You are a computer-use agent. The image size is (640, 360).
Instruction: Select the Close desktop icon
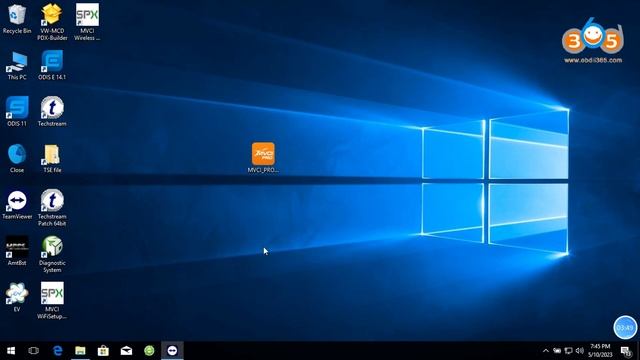(x=17, y=158)
